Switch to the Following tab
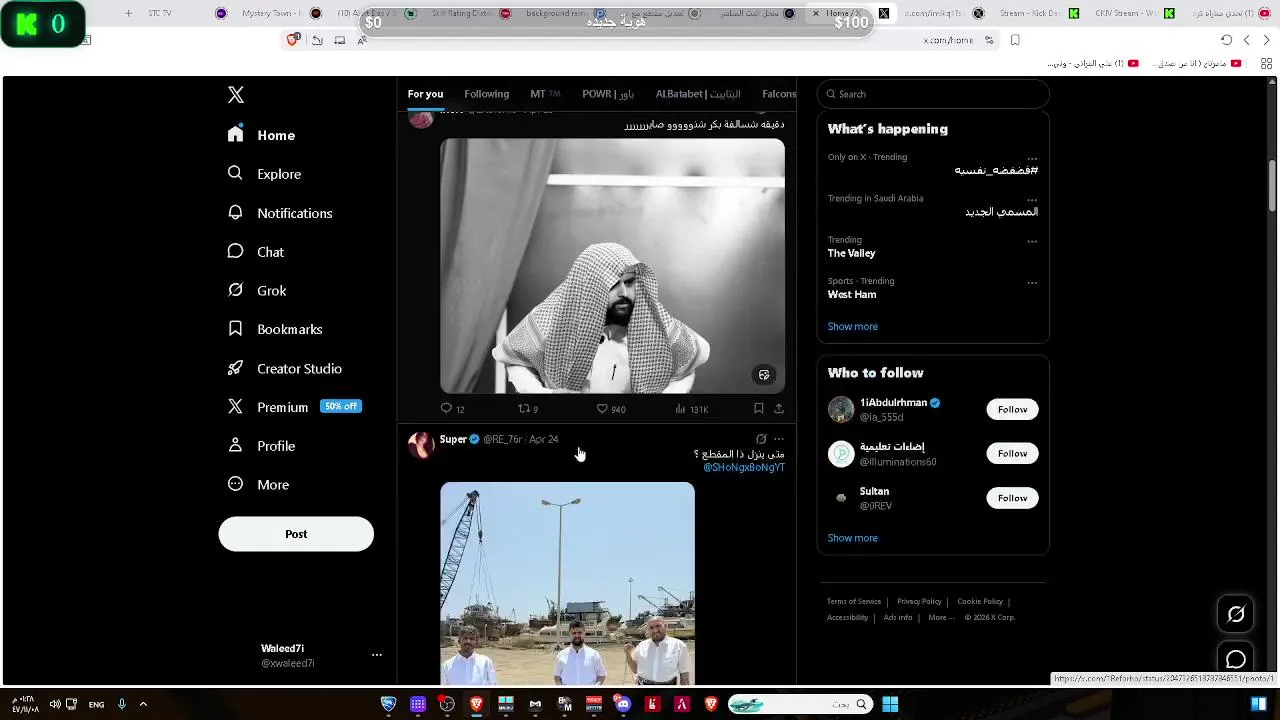Image resolution: width=1280 pixels, height=720 pixels. point(487,94)
